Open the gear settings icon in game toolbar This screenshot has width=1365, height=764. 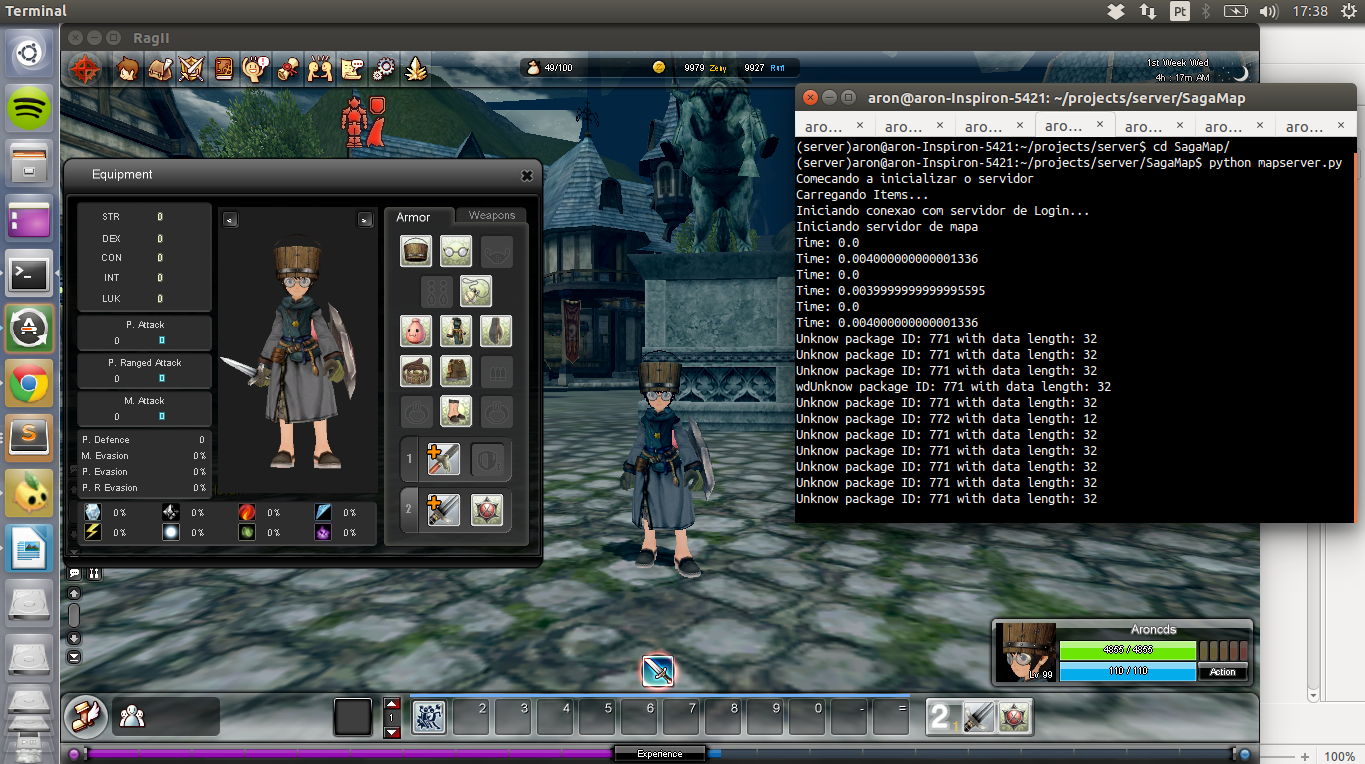384,69
